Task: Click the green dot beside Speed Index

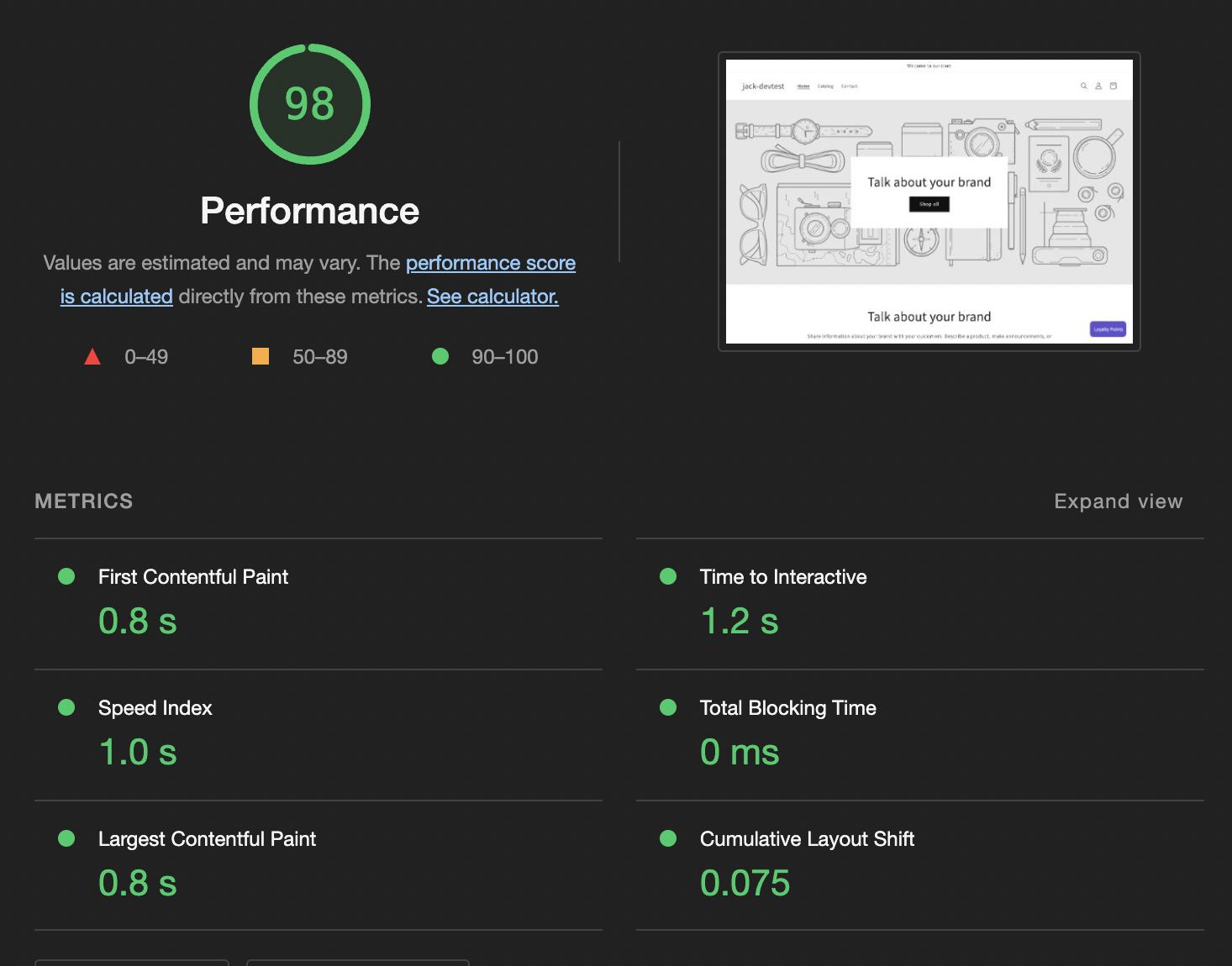Action: 66,707
